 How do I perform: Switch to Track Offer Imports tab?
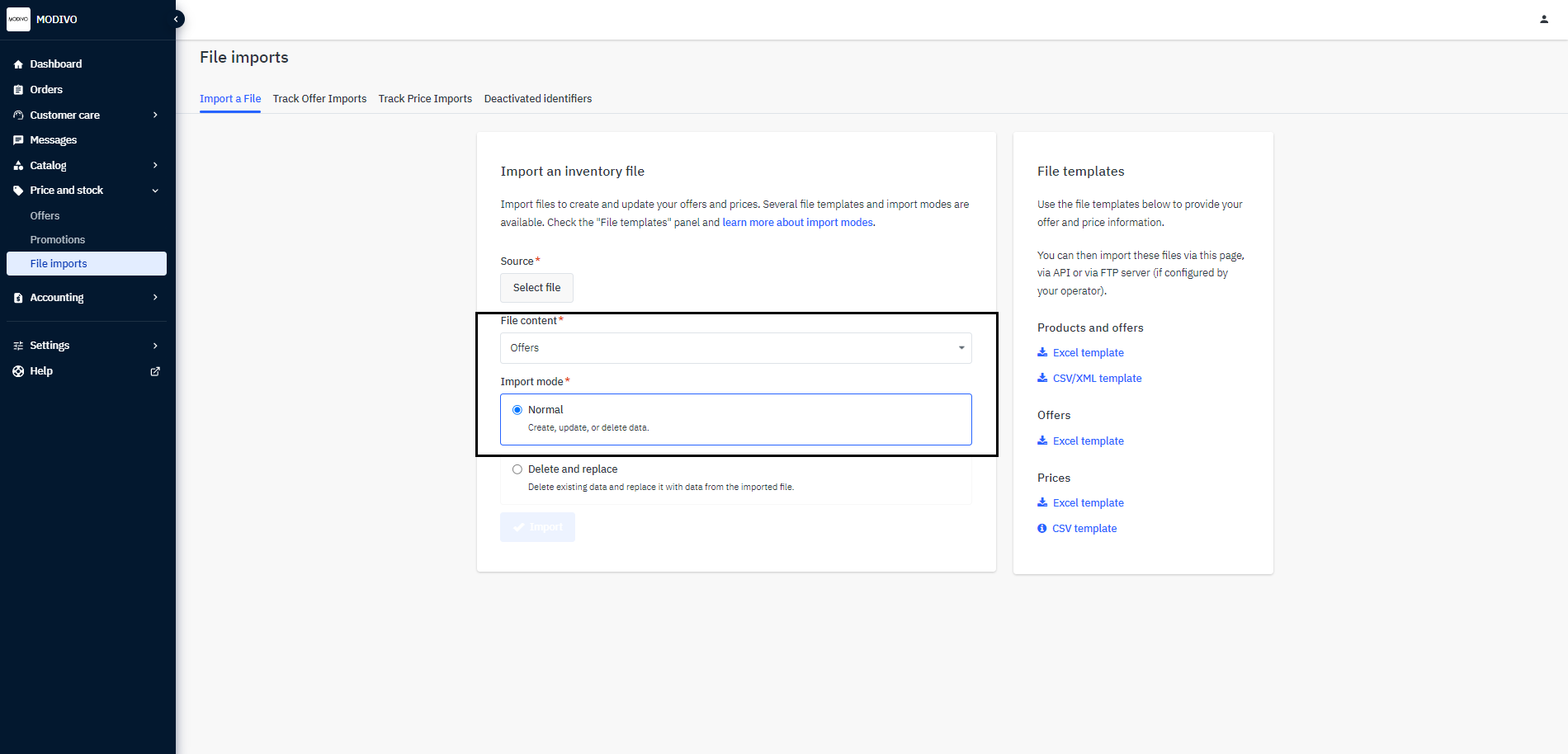pyautogui.click(x=319, y=99)
